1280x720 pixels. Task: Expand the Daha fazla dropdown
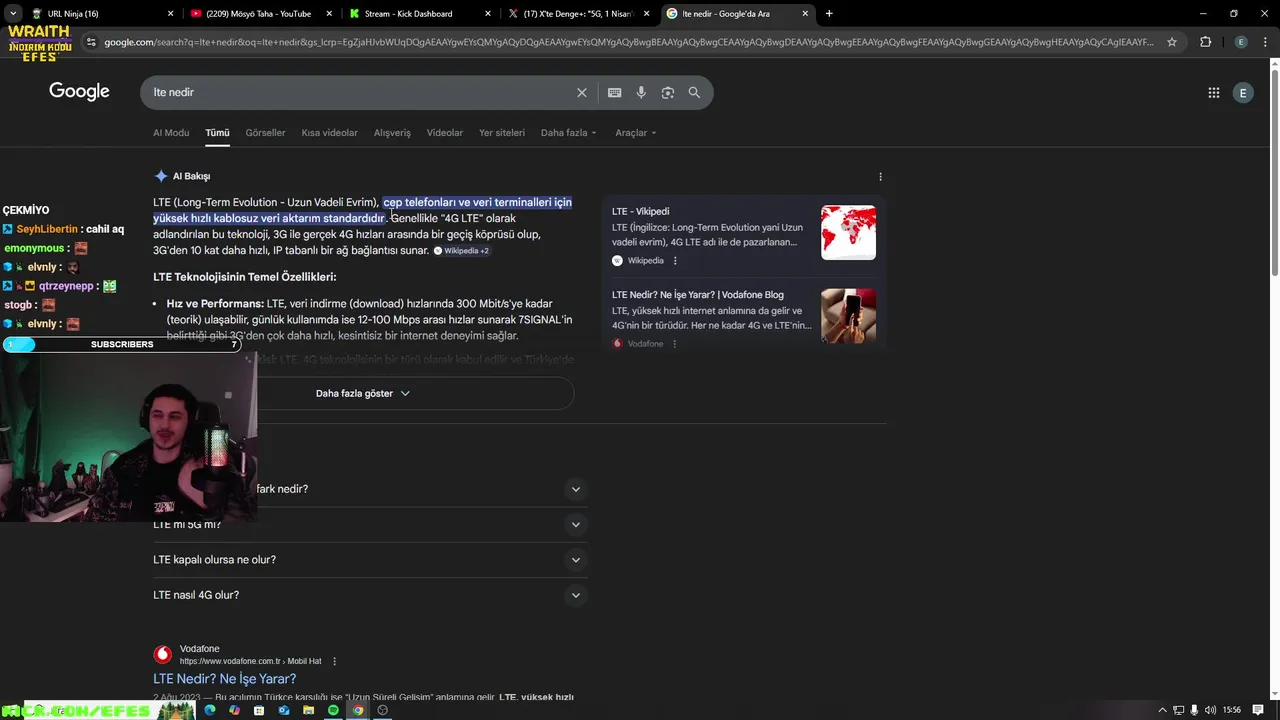tap(568, 133)
